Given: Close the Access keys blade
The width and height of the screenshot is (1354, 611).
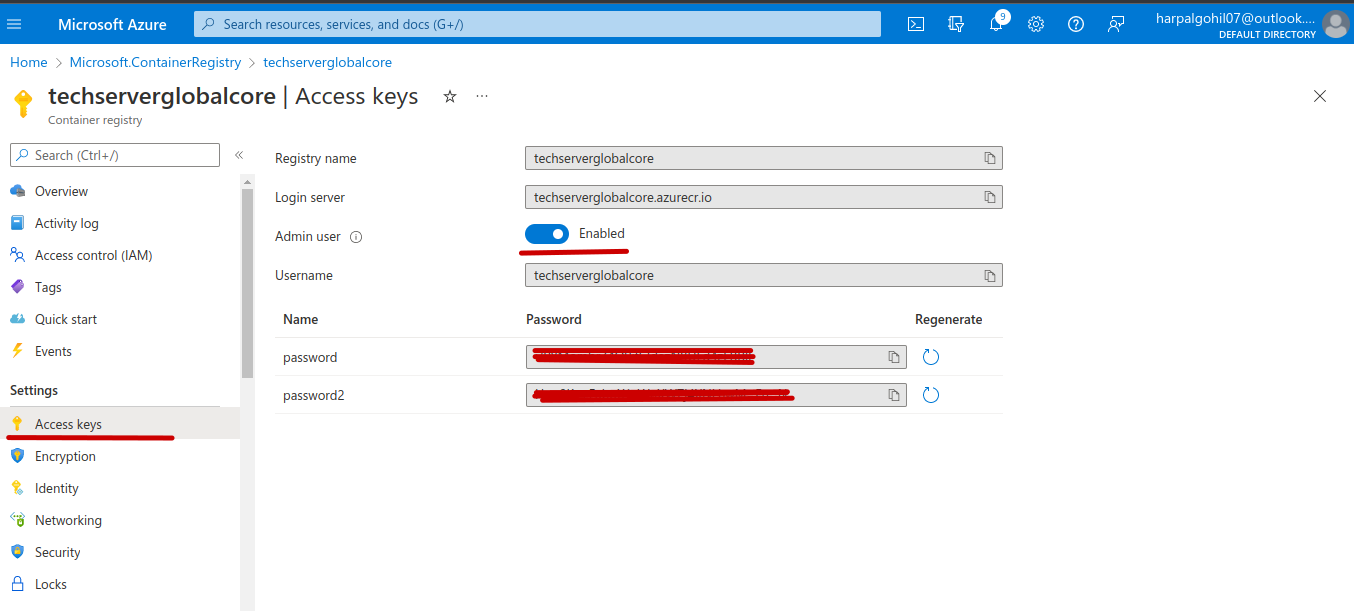Looking at the screenshot, I should point(1320,96).
